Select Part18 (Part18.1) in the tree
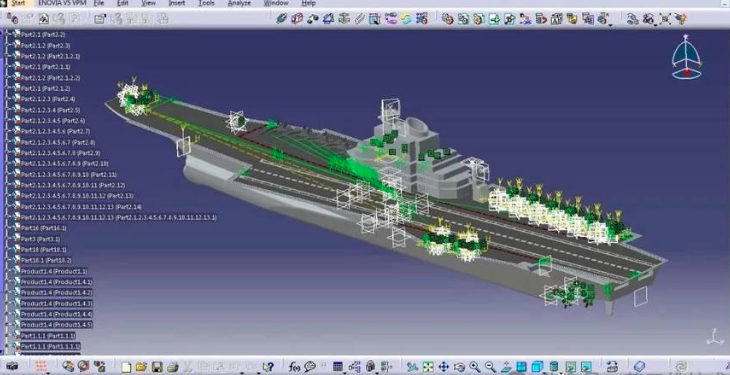Screen dimensions: 730x375 click(43, 250)
